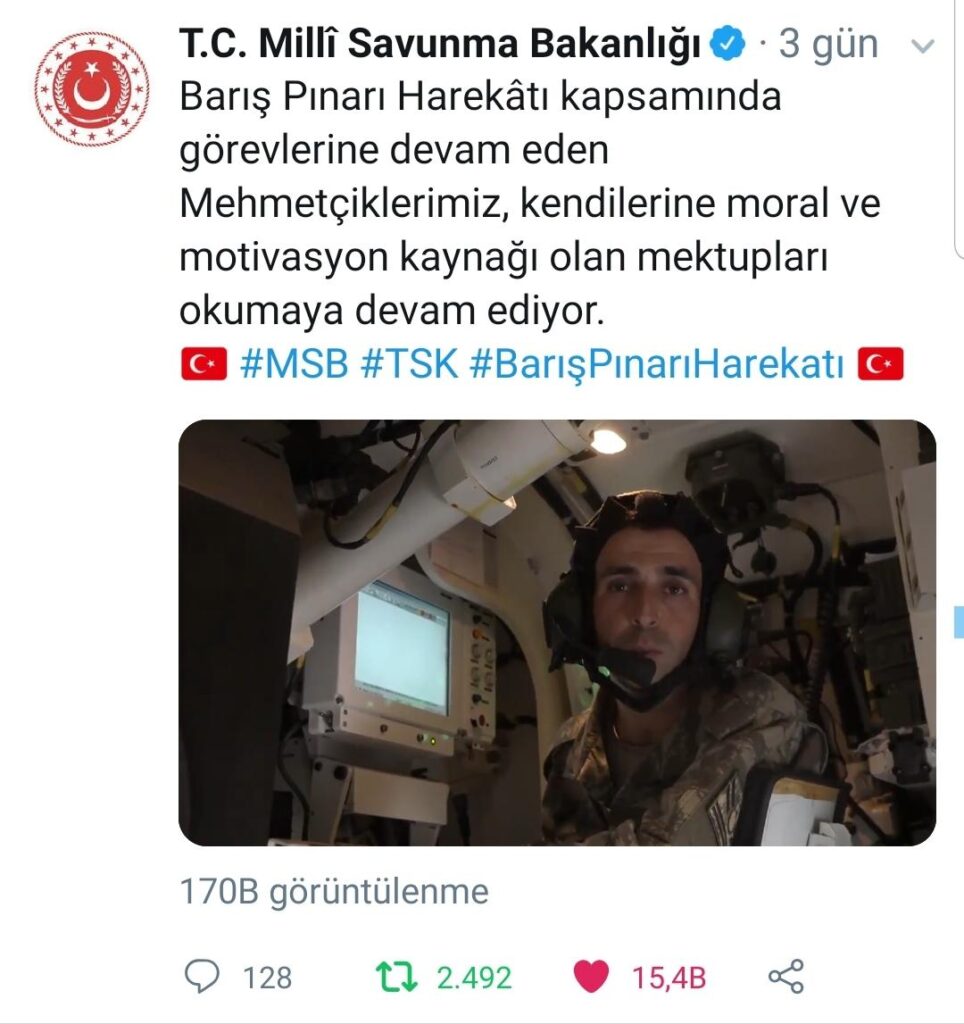964x1024 pixels.
Task: View the 2.492 retweets count
Action: point(474,978)
